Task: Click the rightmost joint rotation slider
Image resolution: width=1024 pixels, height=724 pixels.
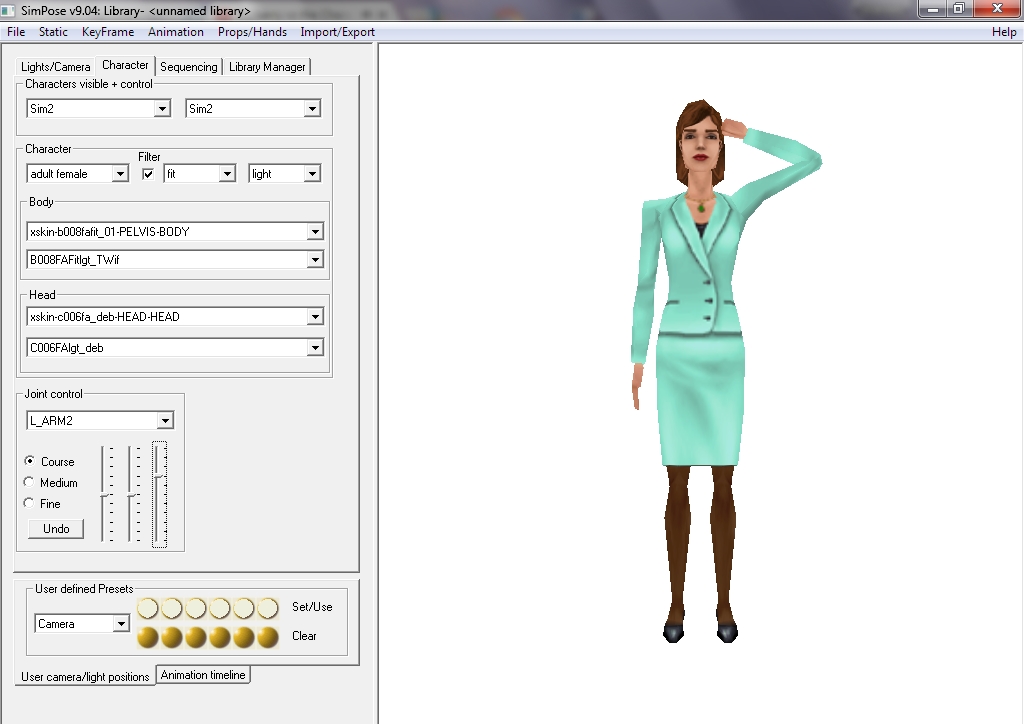Action: tap(159, 494)
